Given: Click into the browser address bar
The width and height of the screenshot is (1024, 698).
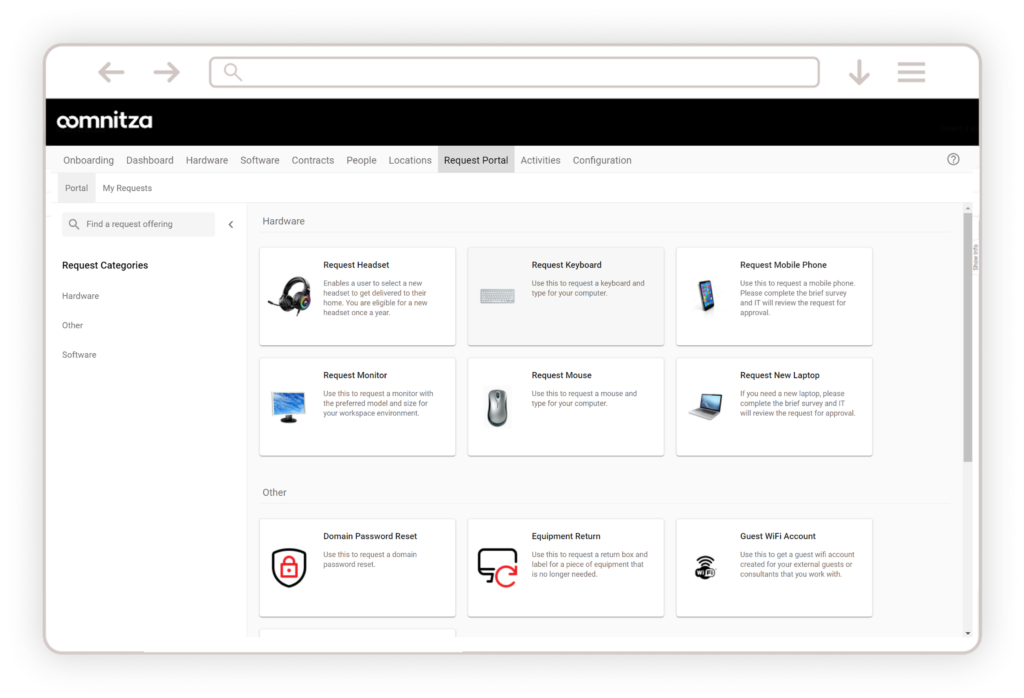Looking at the screenshot, I should [514, 72].
